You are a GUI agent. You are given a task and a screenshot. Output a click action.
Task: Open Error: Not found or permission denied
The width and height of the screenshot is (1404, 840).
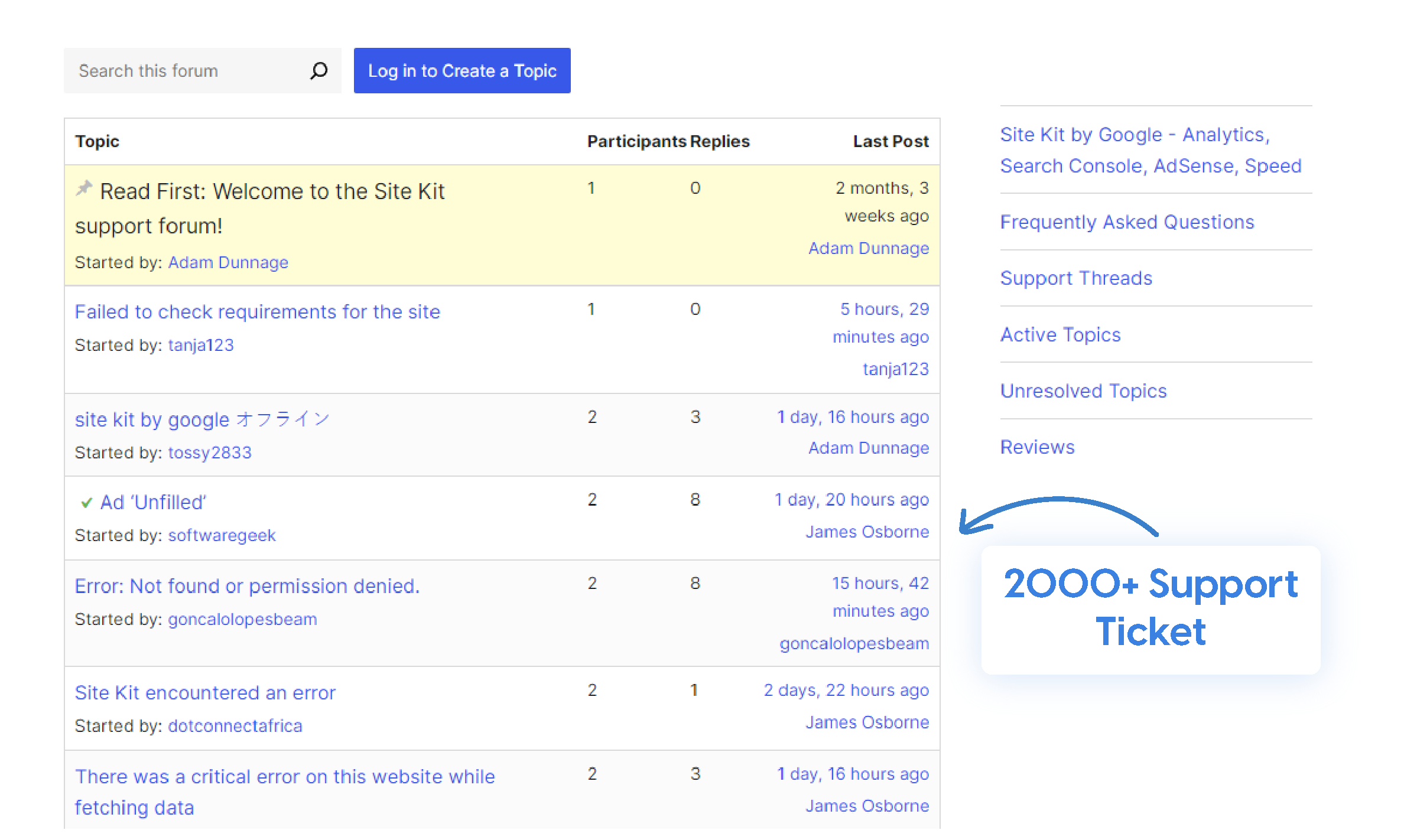click(x=247, y=586)
